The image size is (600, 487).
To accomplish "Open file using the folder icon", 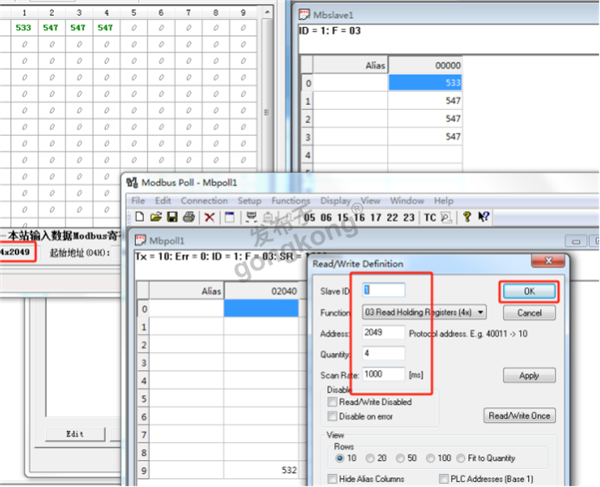I will point(156,217).
